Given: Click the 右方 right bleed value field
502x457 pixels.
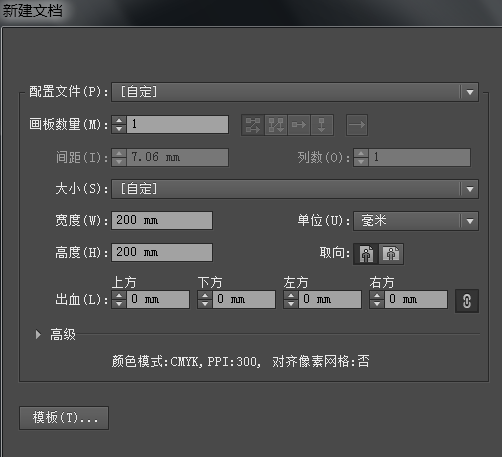Looking at the screenshot, I should point(416,299).
